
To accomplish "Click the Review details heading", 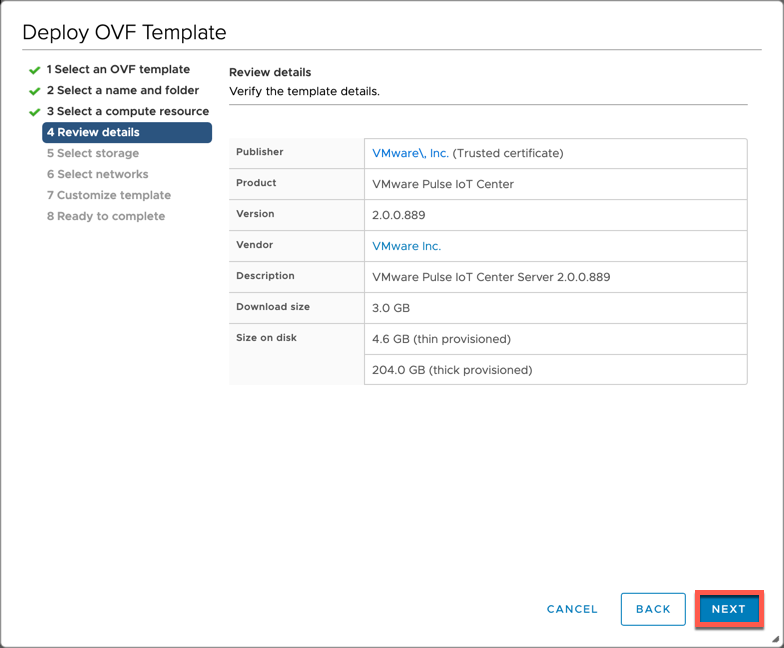I will click(270, 72).
